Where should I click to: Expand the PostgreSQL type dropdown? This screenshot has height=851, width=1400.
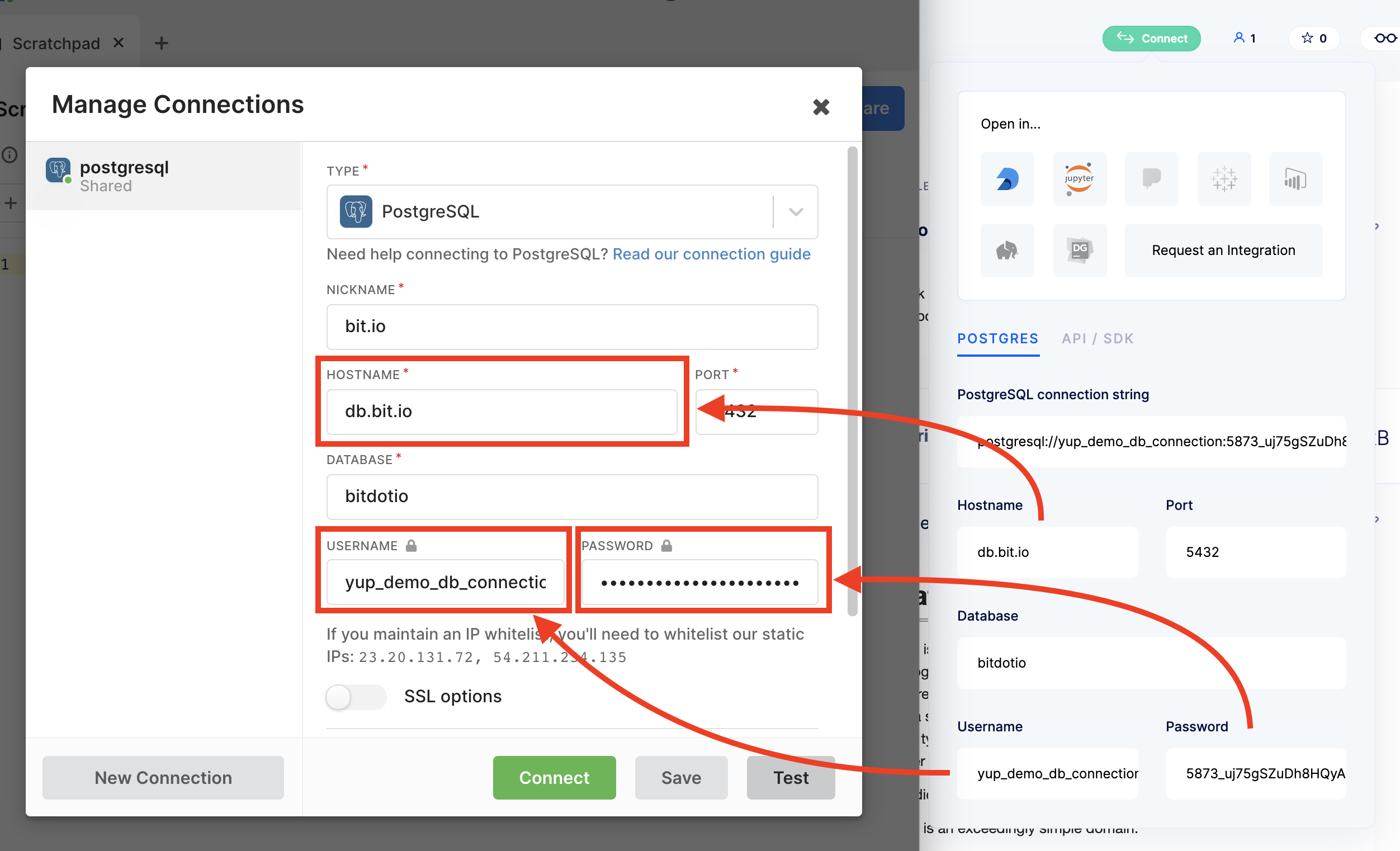click(x=796, y=212)
